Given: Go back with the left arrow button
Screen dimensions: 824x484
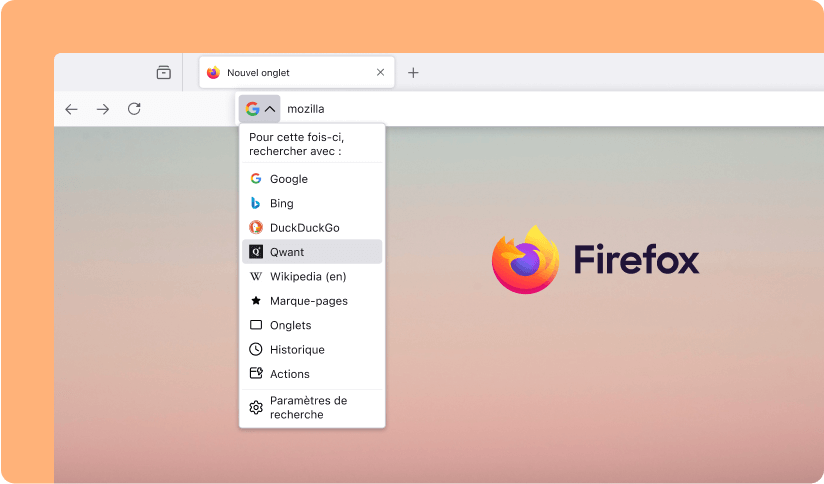Looking at the screenshot, I should tap(71, 109).
